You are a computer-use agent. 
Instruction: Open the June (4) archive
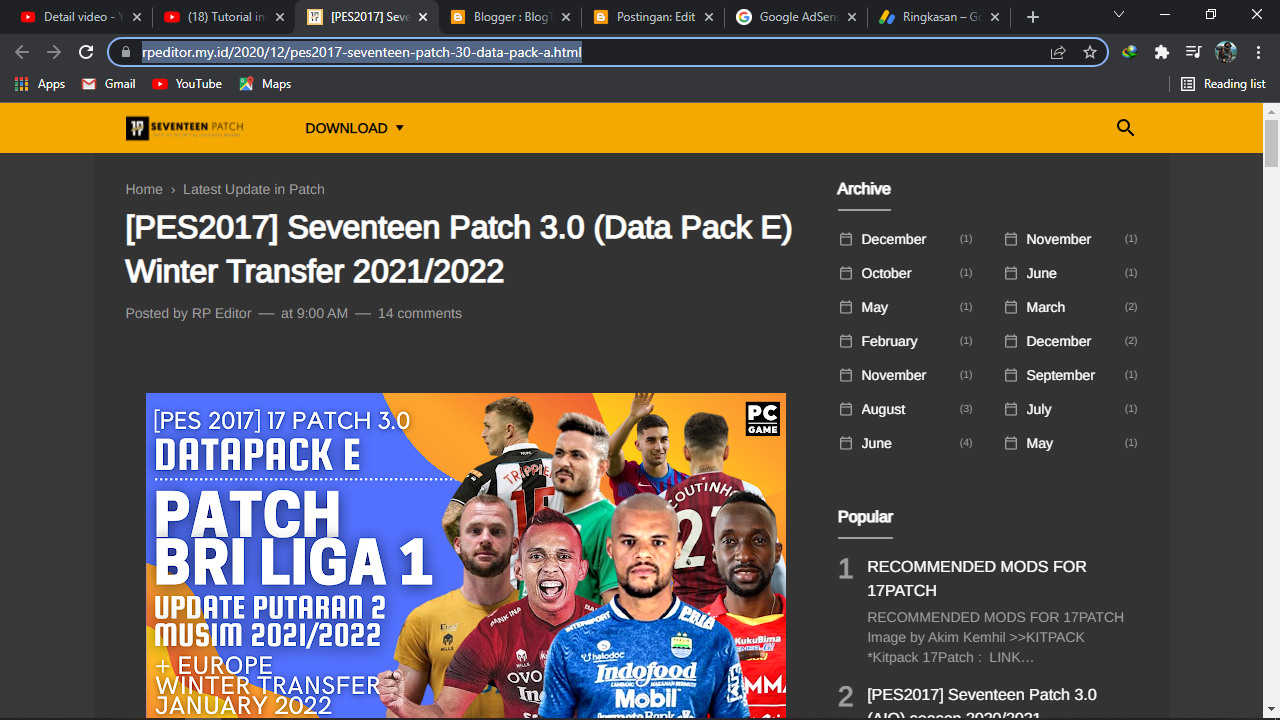tap(876, 443)
